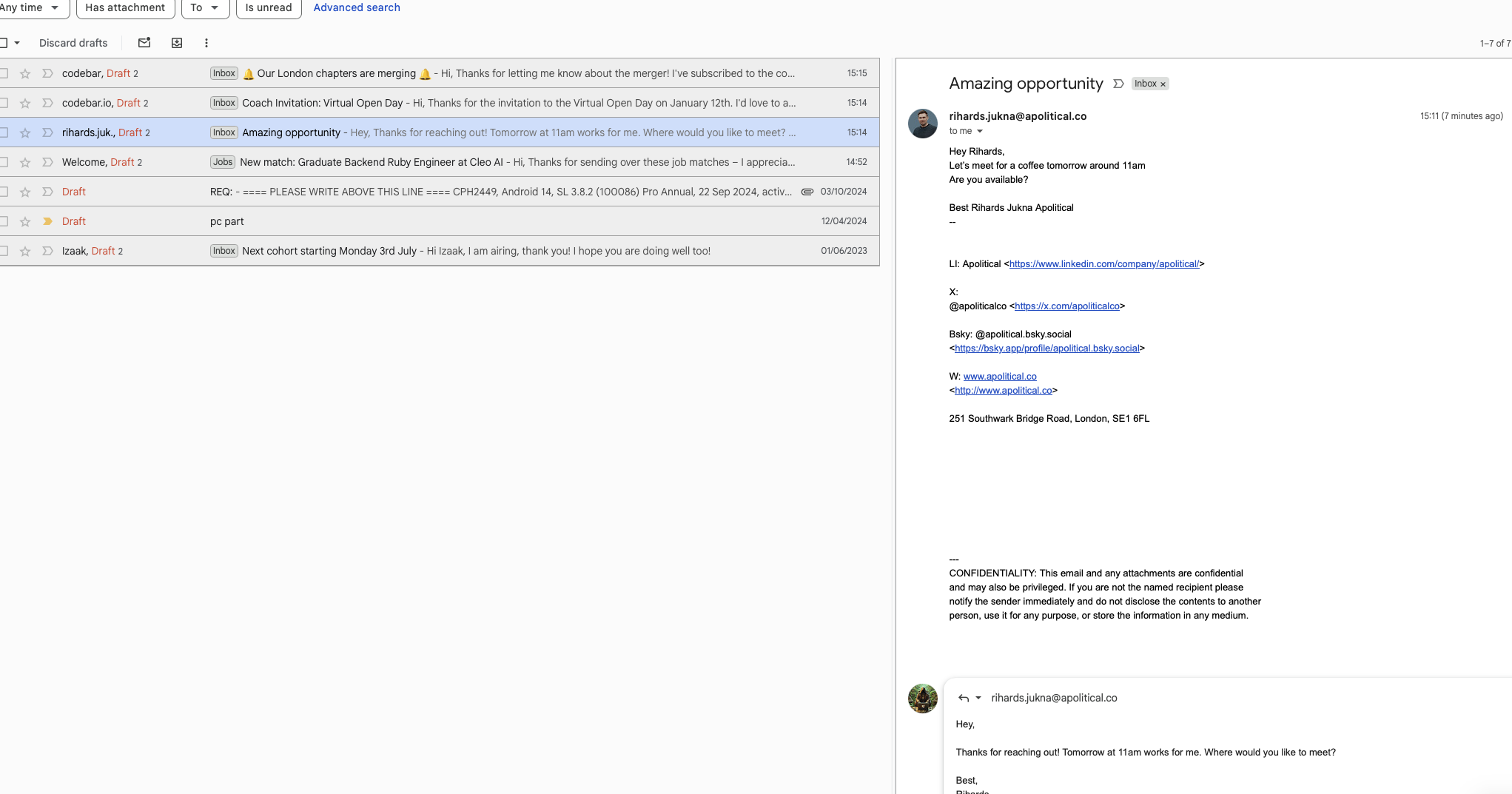Check the checkbox next to the Izaak email
The height and width of the screenshot is (794, 1512).
pyautogui.click(x=3, y=251)
